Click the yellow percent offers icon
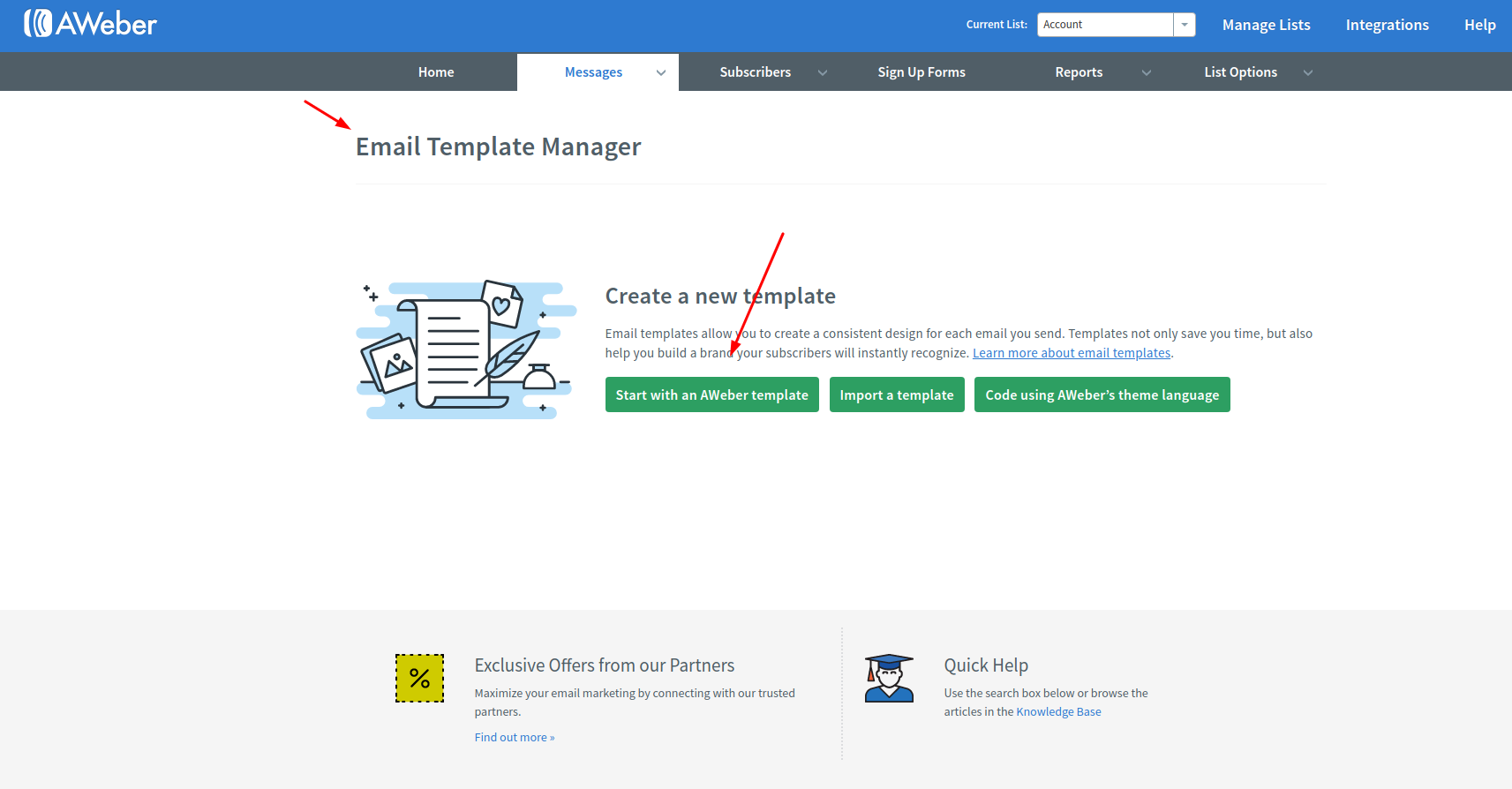The image size is (1512, 789). [419, 678]
